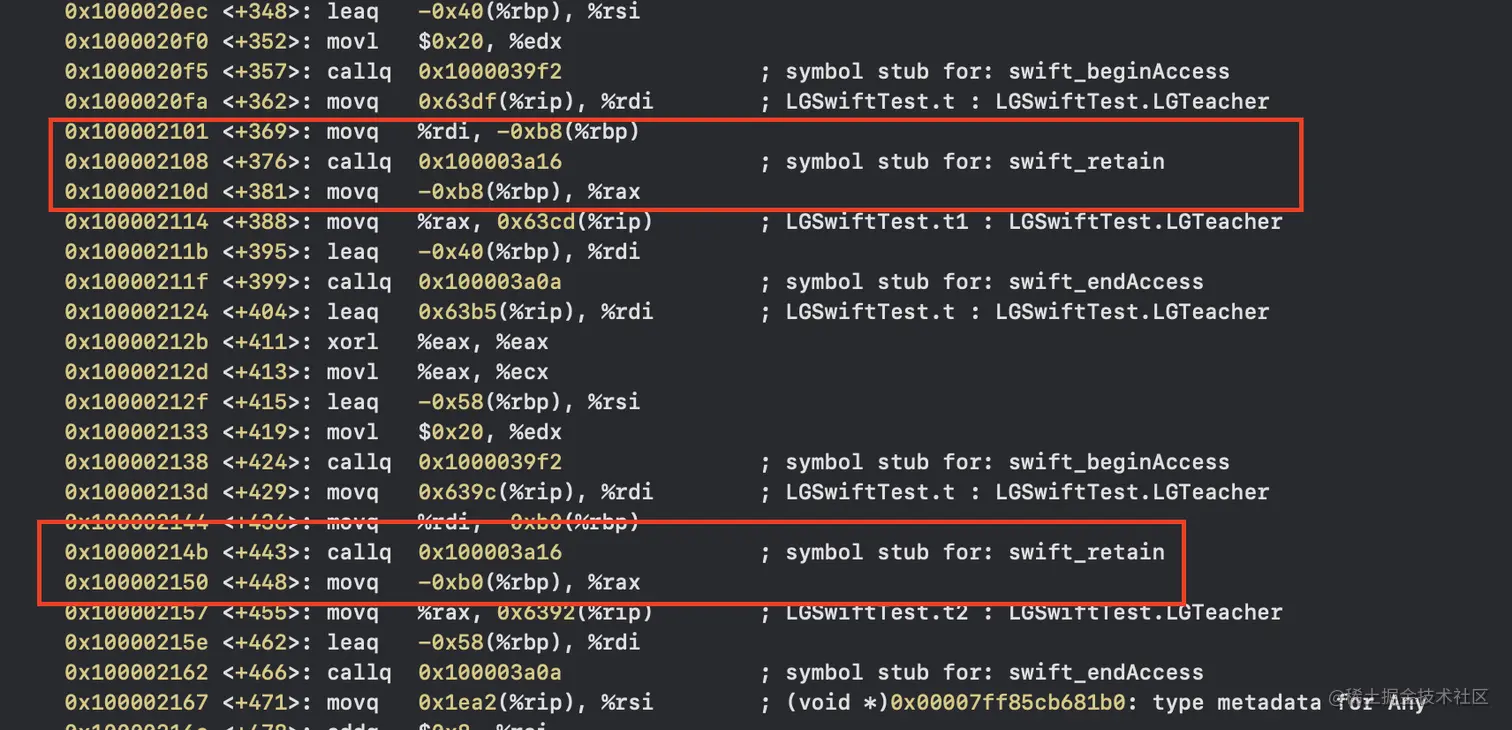Click address 0x100002101 in the first red box

136,132
